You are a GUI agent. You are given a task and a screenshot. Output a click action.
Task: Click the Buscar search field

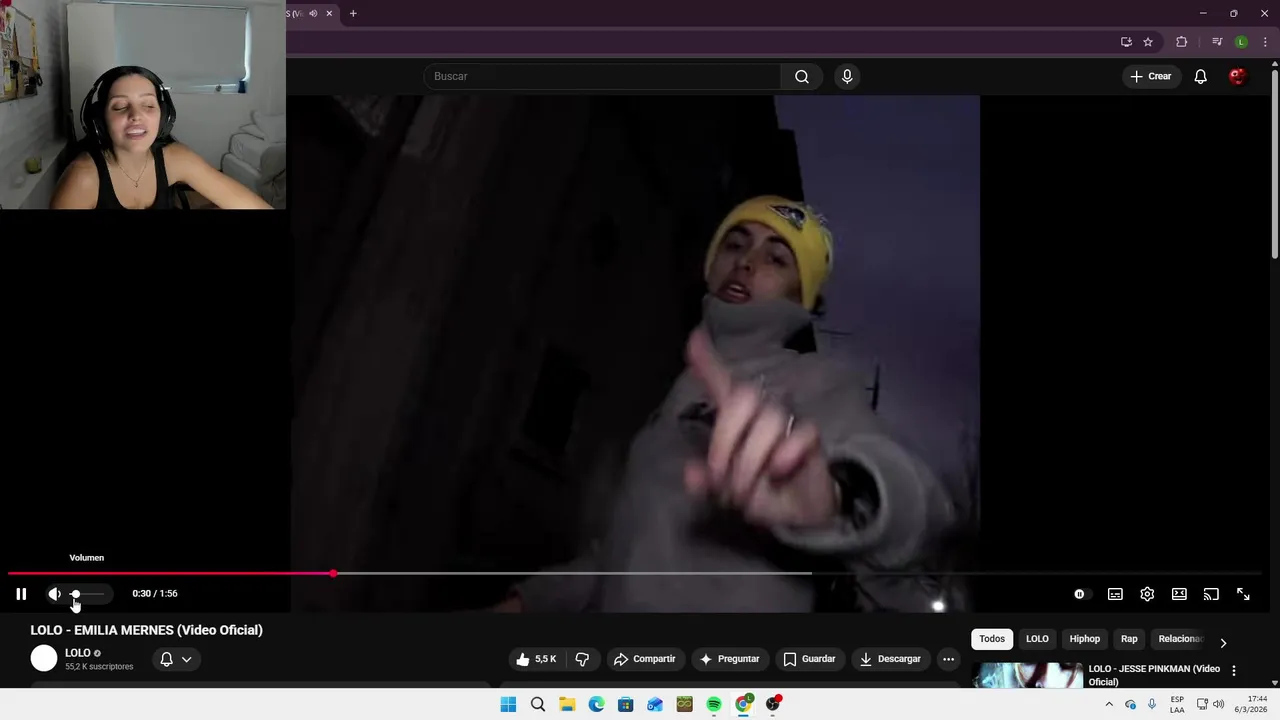tap(602, 76)
